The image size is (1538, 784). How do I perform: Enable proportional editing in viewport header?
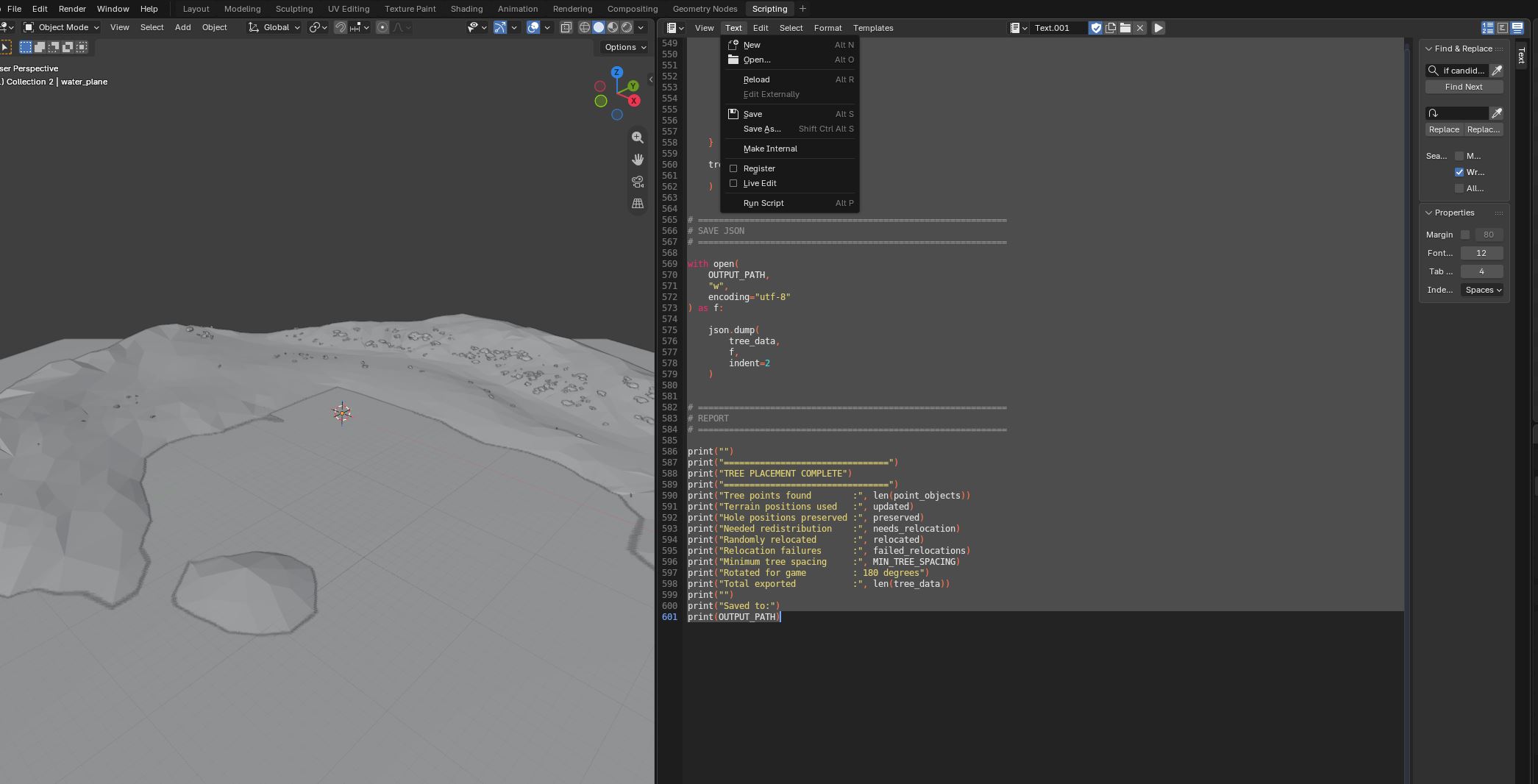tap(382, 27)
